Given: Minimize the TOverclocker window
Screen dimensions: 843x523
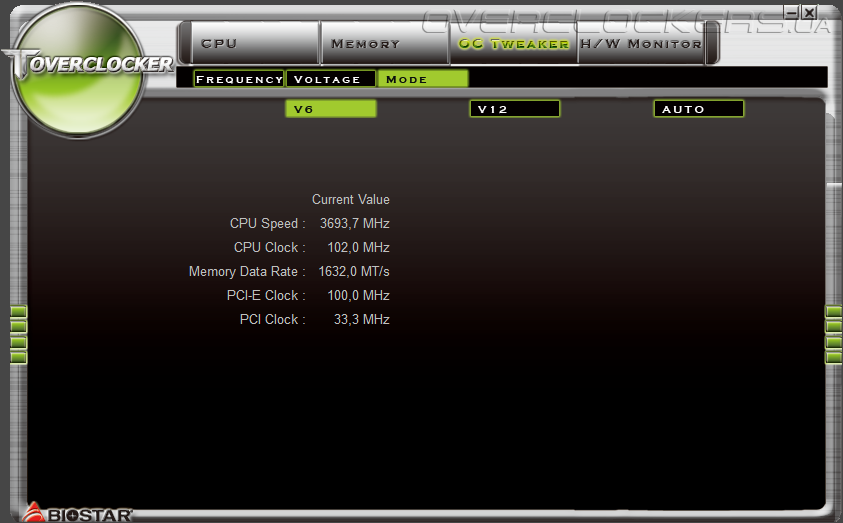Looking at the screenshot, I should click(791, 12).
